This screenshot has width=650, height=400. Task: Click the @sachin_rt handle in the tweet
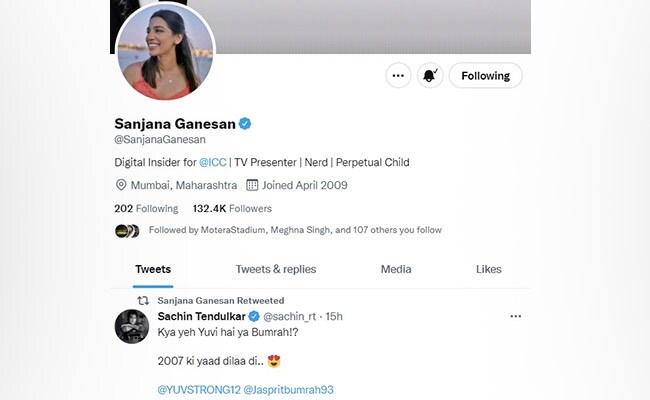pyautogui.click(x=290, y=317)
